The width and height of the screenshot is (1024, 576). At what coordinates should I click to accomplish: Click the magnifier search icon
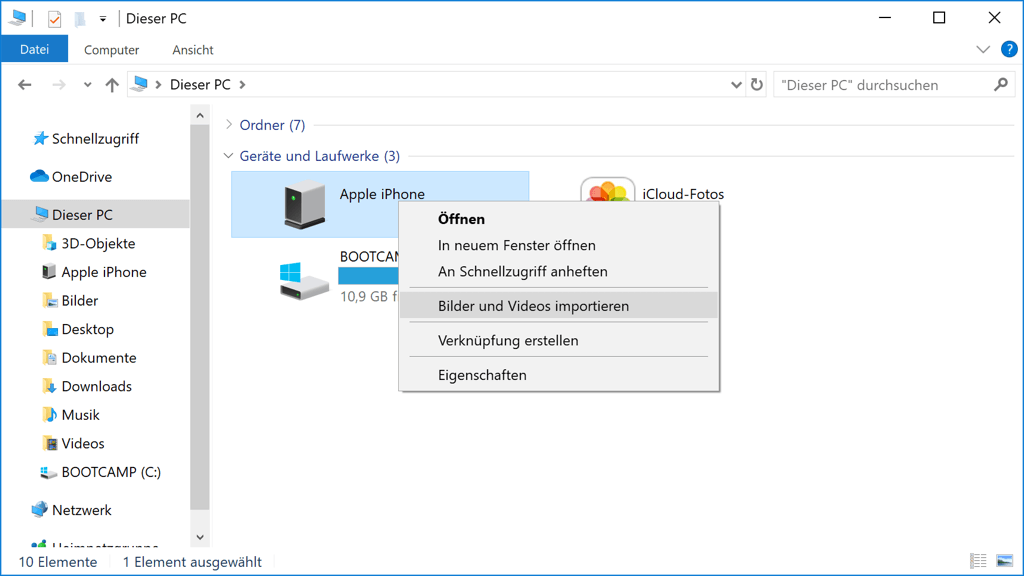tap(1000, 84)
